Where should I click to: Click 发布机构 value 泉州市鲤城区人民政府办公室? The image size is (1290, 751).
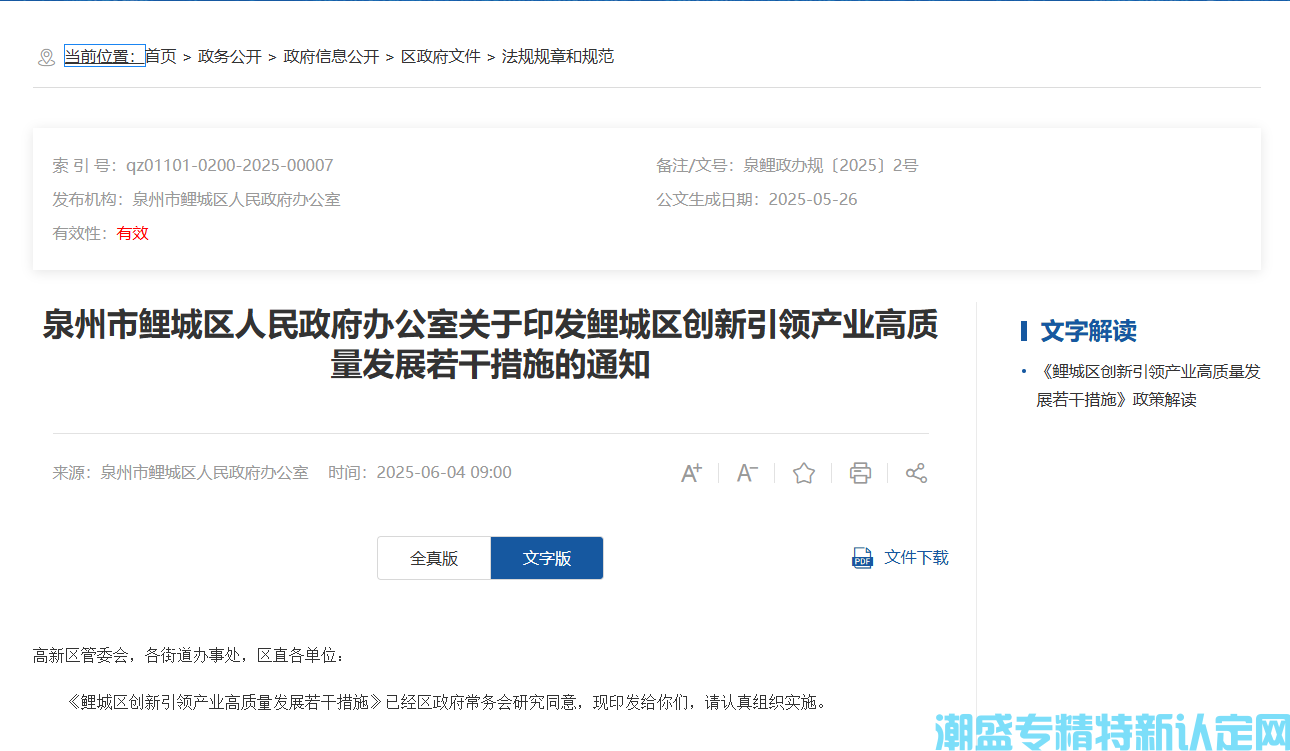point(236,200)
